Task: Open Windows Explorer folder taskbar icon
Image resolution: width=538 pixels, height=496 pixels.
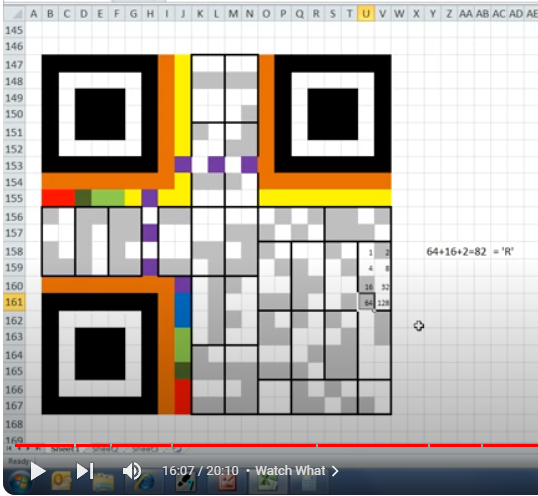Action: coord(103,483)
